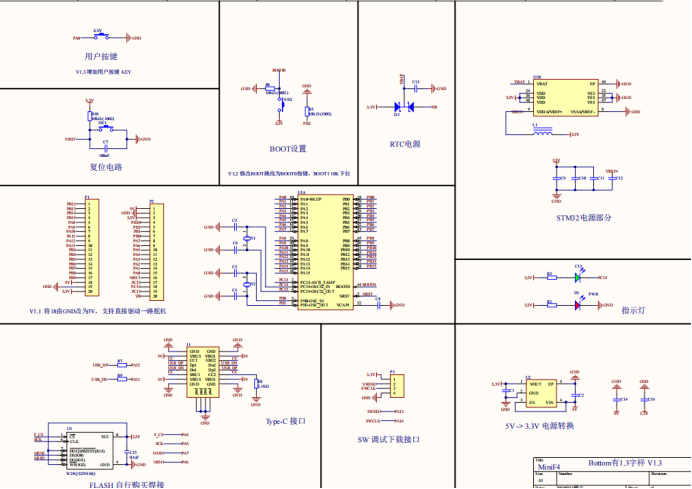692x489 pixels.
Task: Select the SW1 reset pushbutton symbol
Action: (106, 128)
